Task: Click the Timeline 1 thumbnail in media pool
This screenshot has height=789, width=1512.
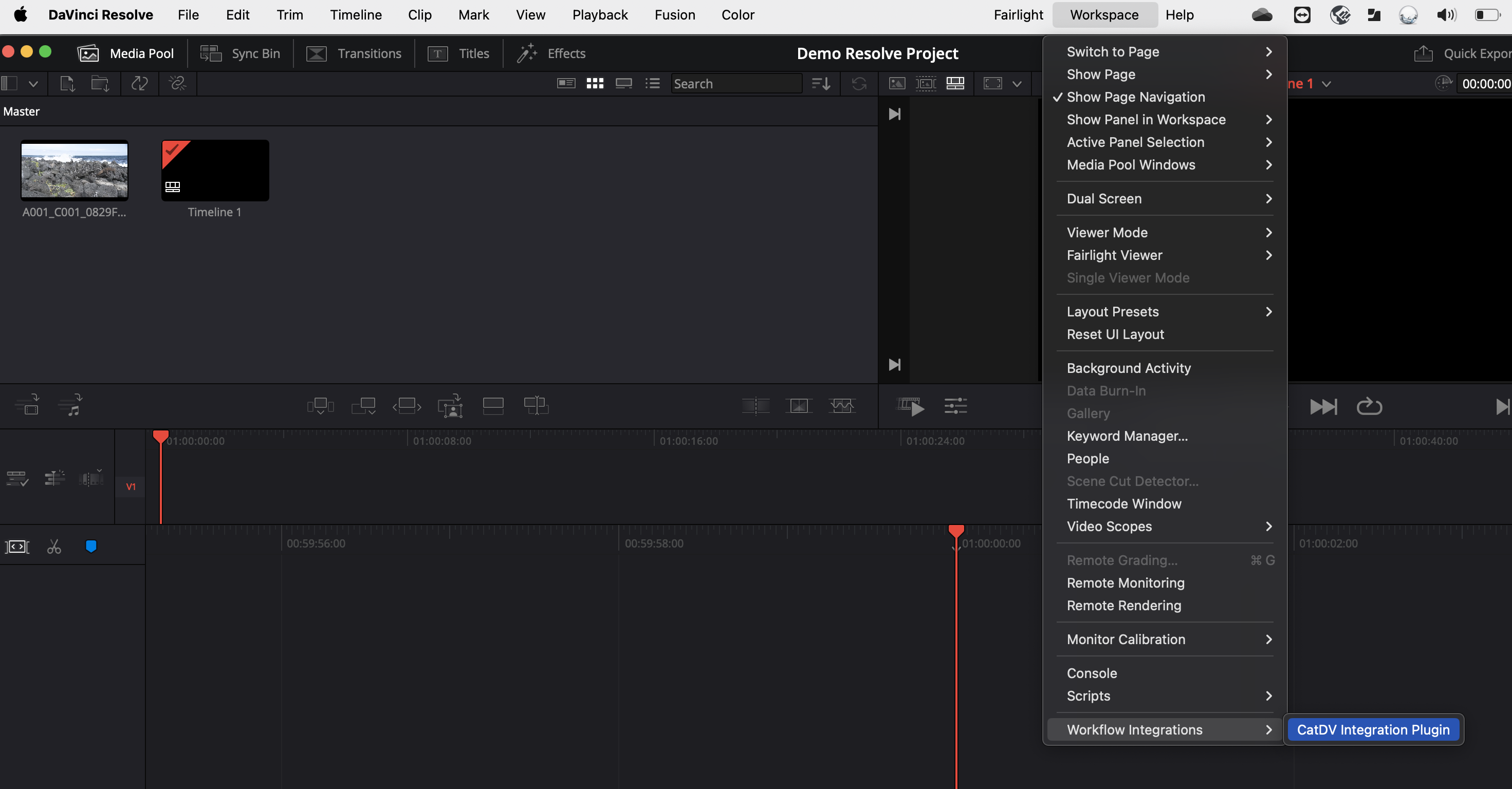Action: click(x=214, y=169)
